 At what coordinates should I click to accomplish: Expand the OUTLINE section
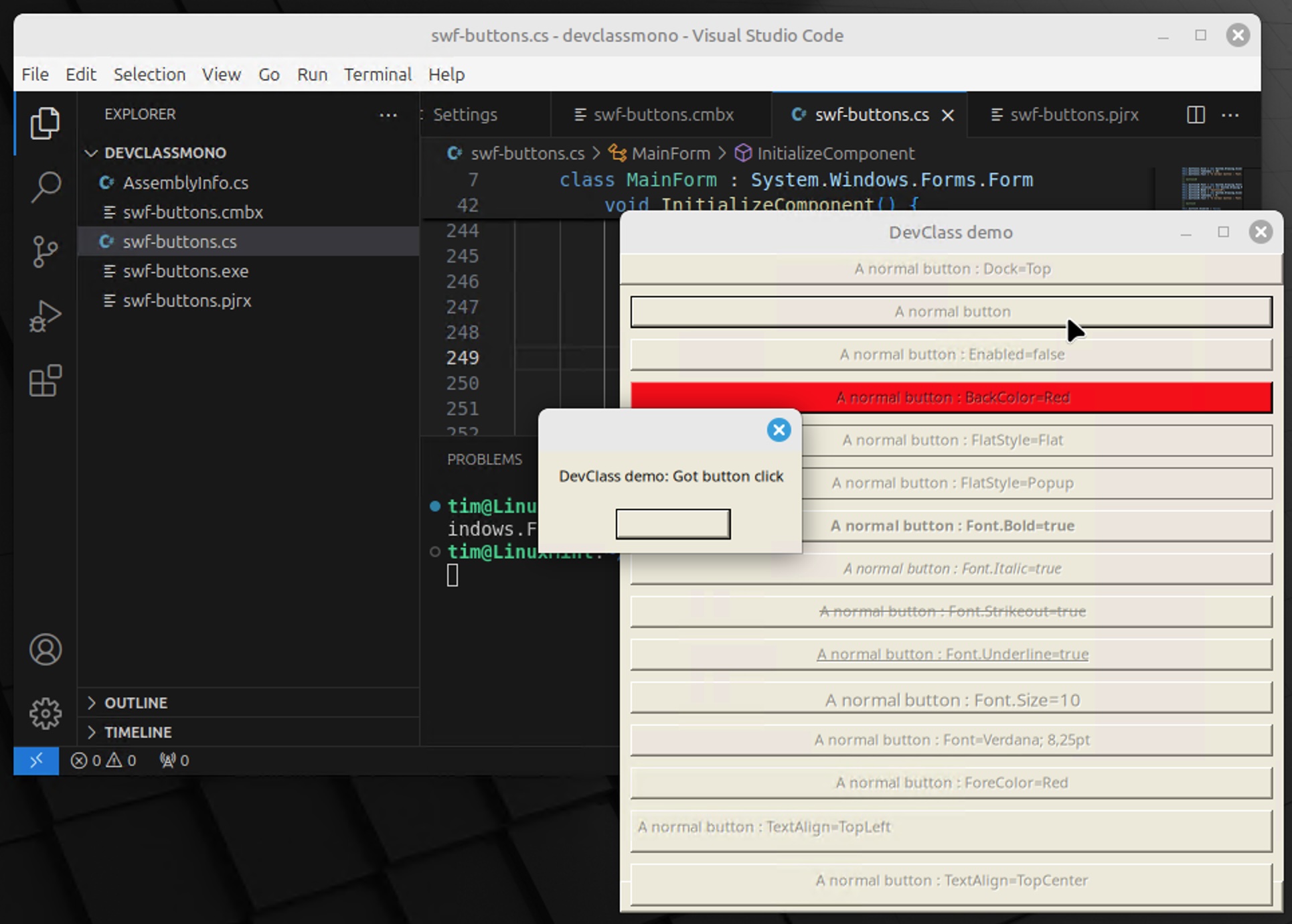click(136, 702)
